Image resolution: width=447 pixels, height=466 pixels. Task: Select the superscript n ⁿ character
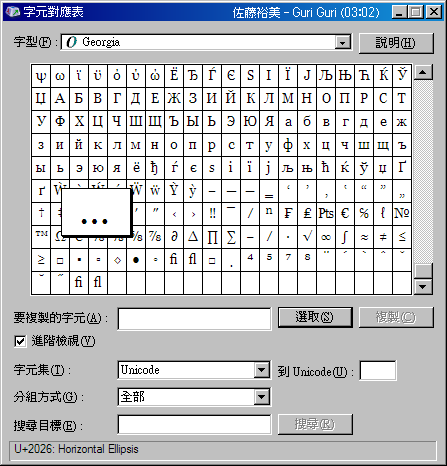tap(269, 214)
